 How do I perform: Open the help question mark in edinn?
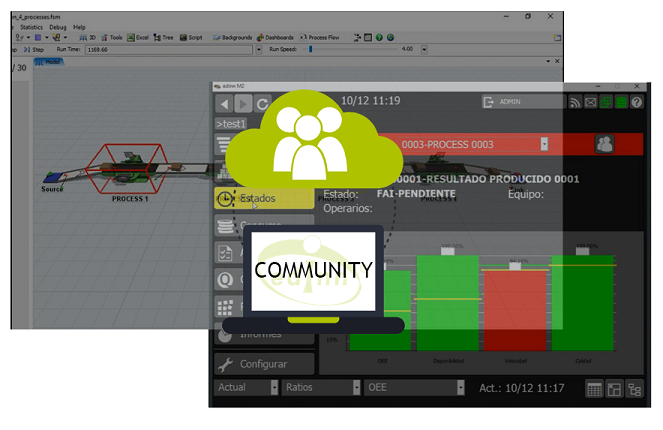(637, 102)
